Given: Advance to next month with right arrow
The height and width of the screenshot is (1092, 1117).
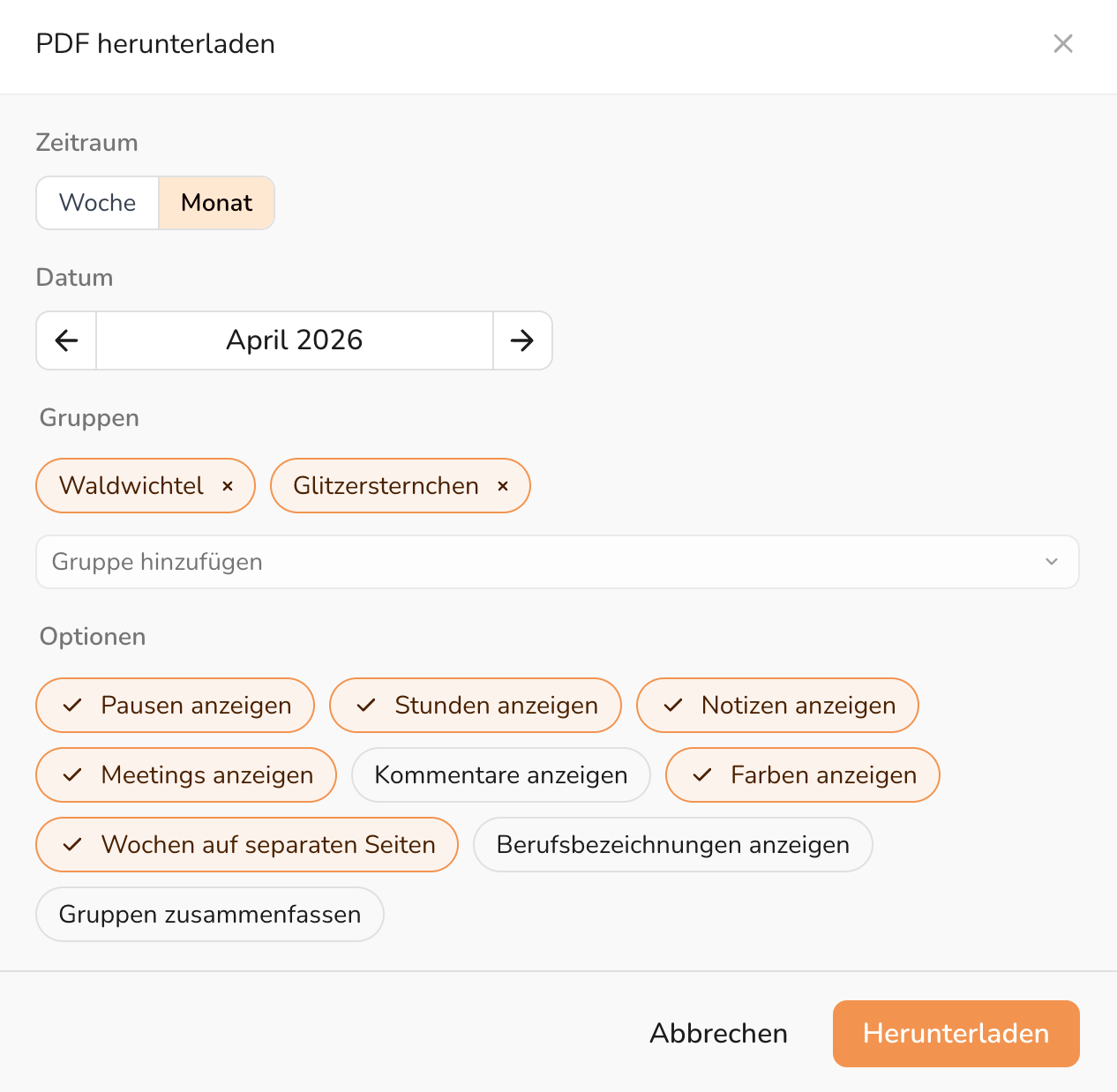Looking at the screenshot, I should 522,340.
